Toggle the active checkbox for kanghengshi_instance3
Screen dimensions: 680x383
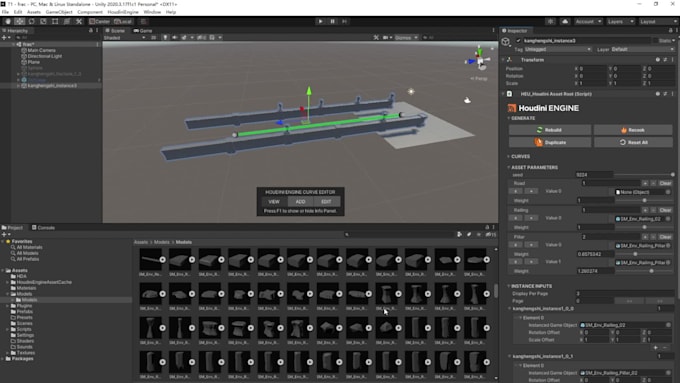coord(518,41)
